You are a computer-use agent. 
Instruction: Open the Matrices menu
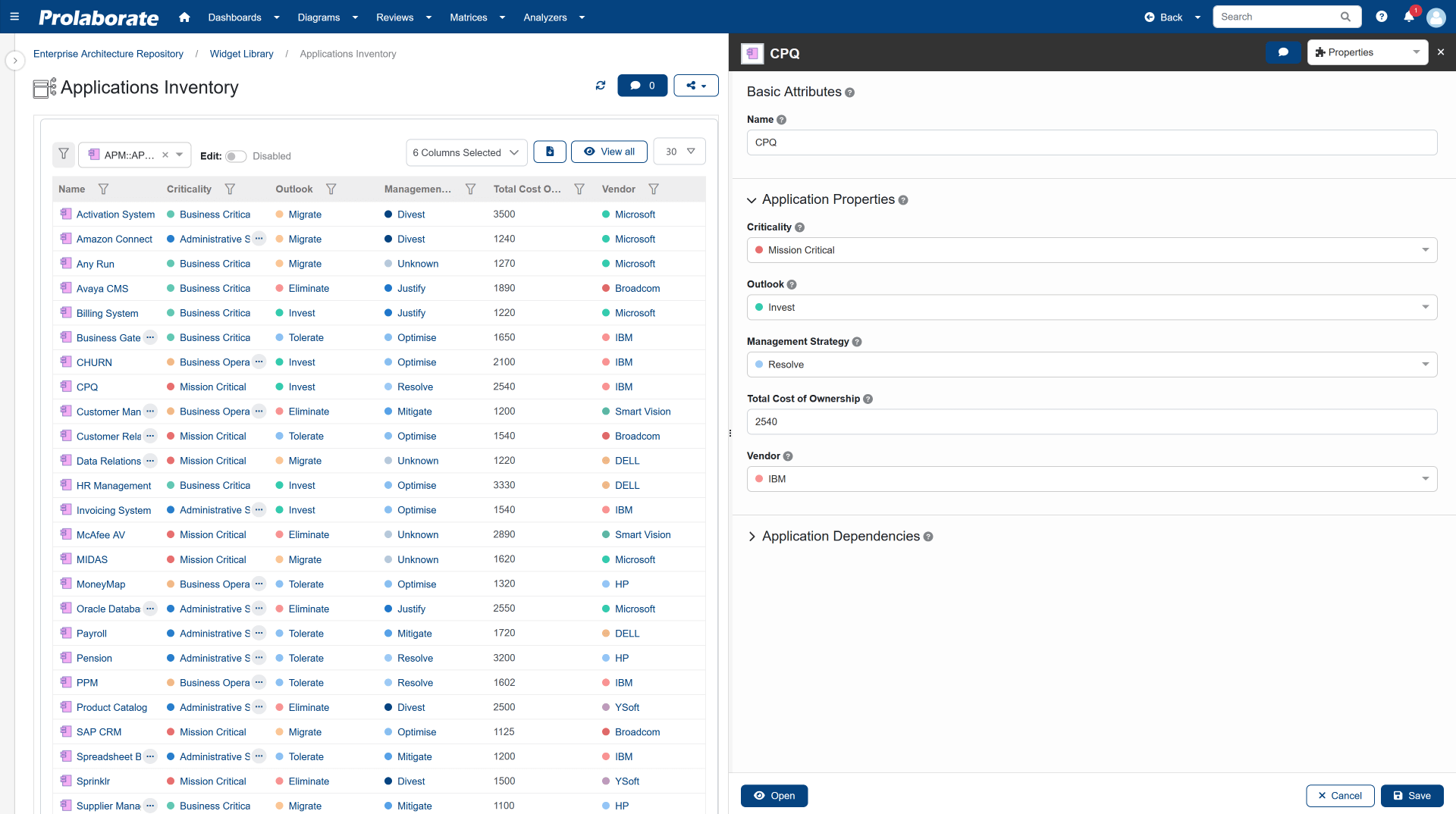point(477,17)
